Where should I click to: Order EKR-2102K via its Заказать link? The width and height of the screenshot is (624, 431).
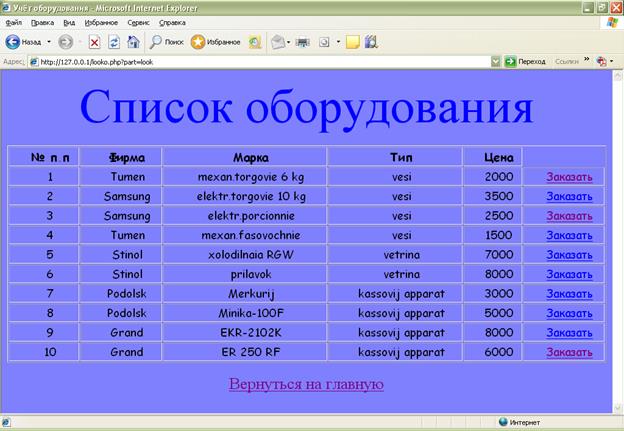point(569,333)
